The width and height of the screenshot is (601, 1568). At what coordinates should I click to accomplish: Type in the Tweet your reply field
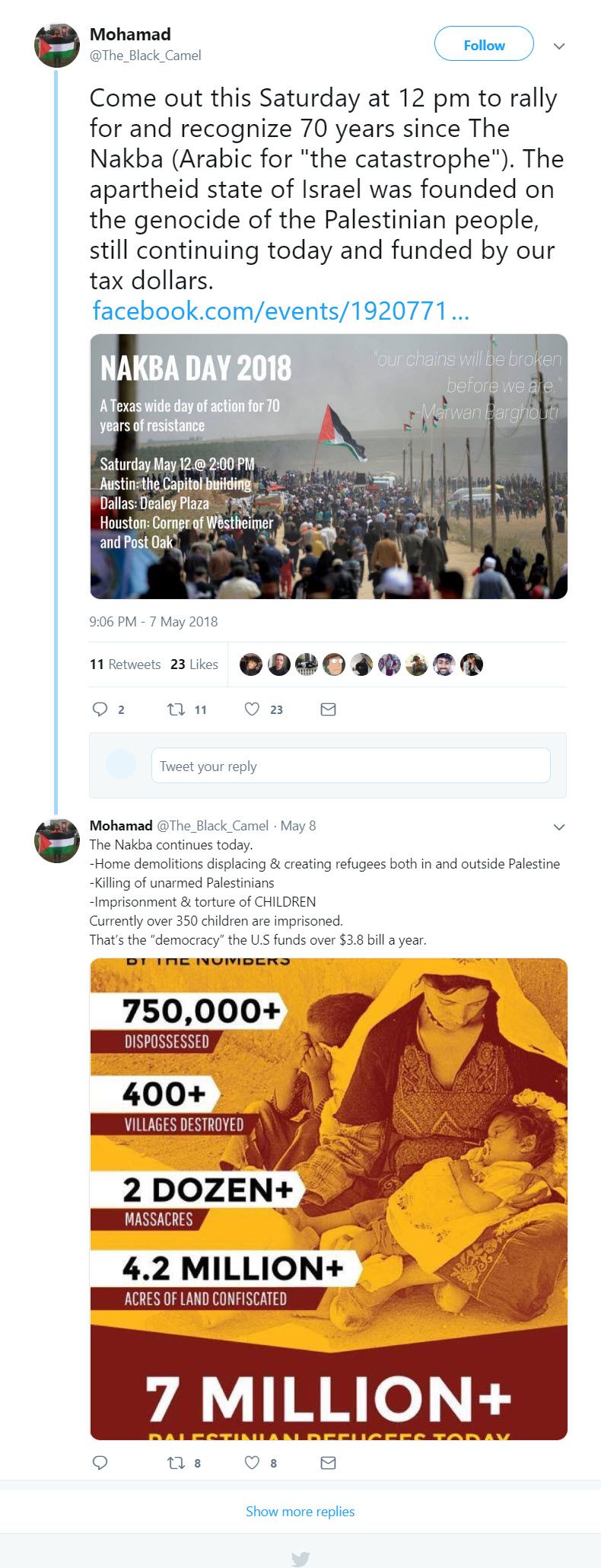click(351, 766)
